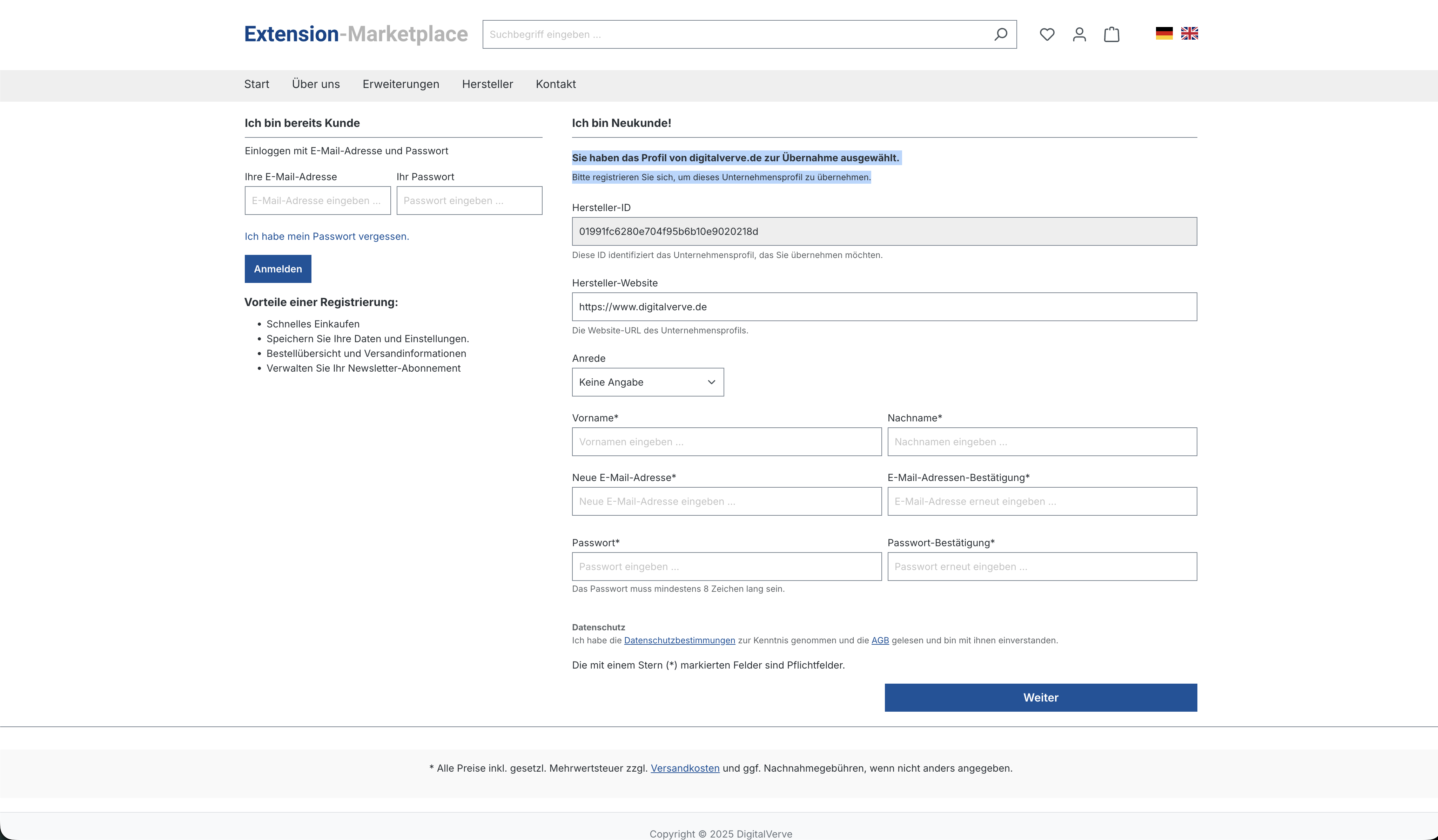
Task: Switch language using German flag
Action: (x=1163, y=34)
